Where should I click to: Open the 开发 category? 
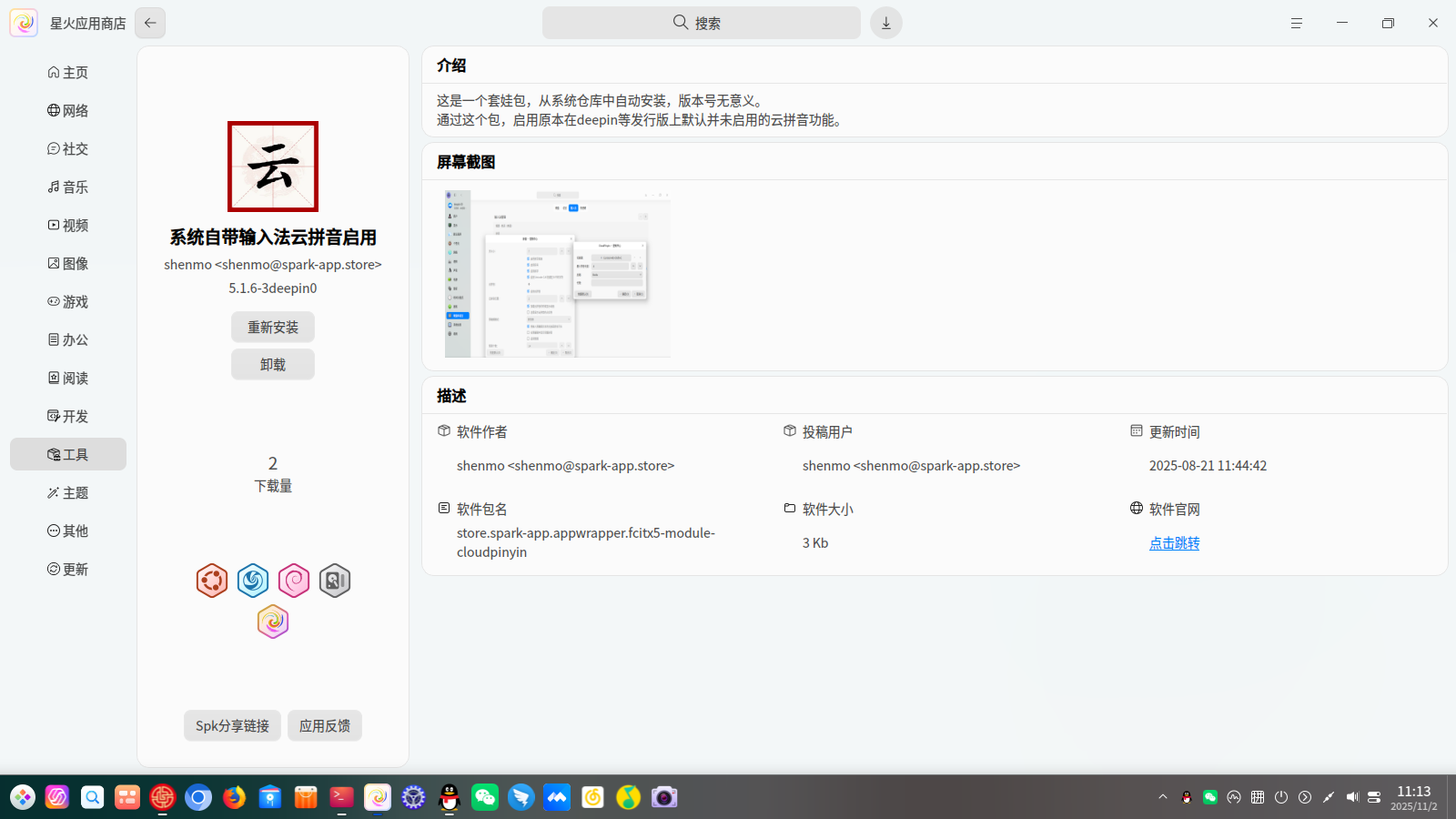click(x=68, y=417)
